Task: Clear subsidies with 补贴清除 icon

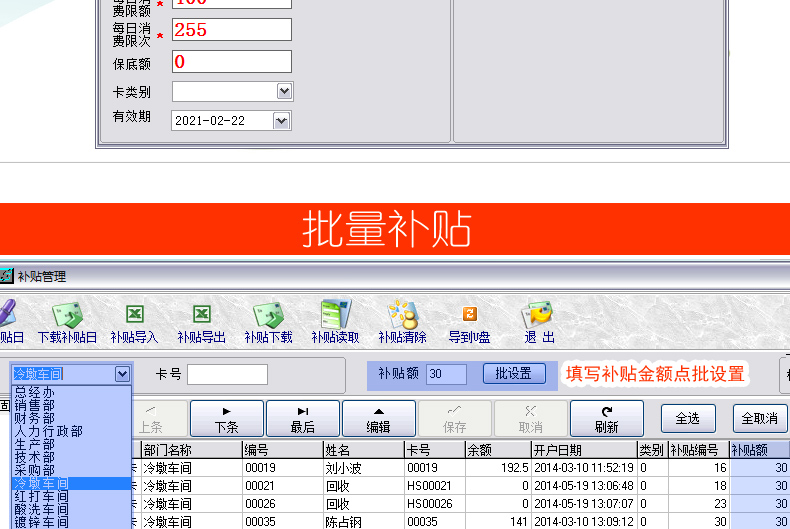Action: (x=402, y=322)
